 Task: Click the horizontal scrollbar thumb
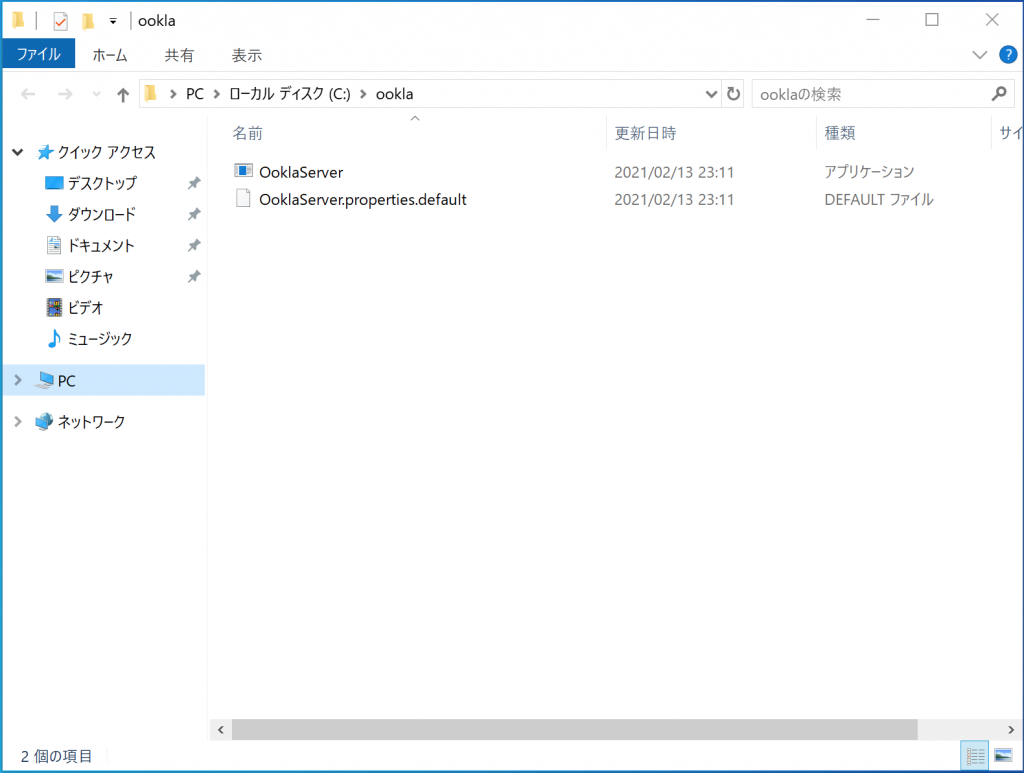pyautogui.click(x=575, y=730)
